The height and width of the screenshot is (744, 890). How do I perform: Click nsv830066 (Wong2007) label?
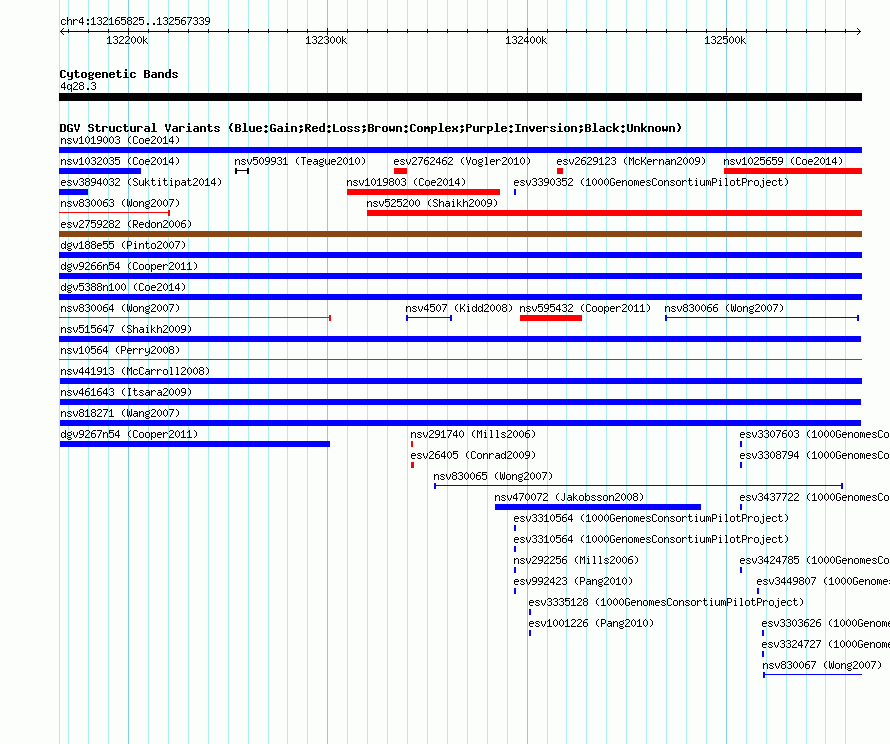[x=724, y=308]
